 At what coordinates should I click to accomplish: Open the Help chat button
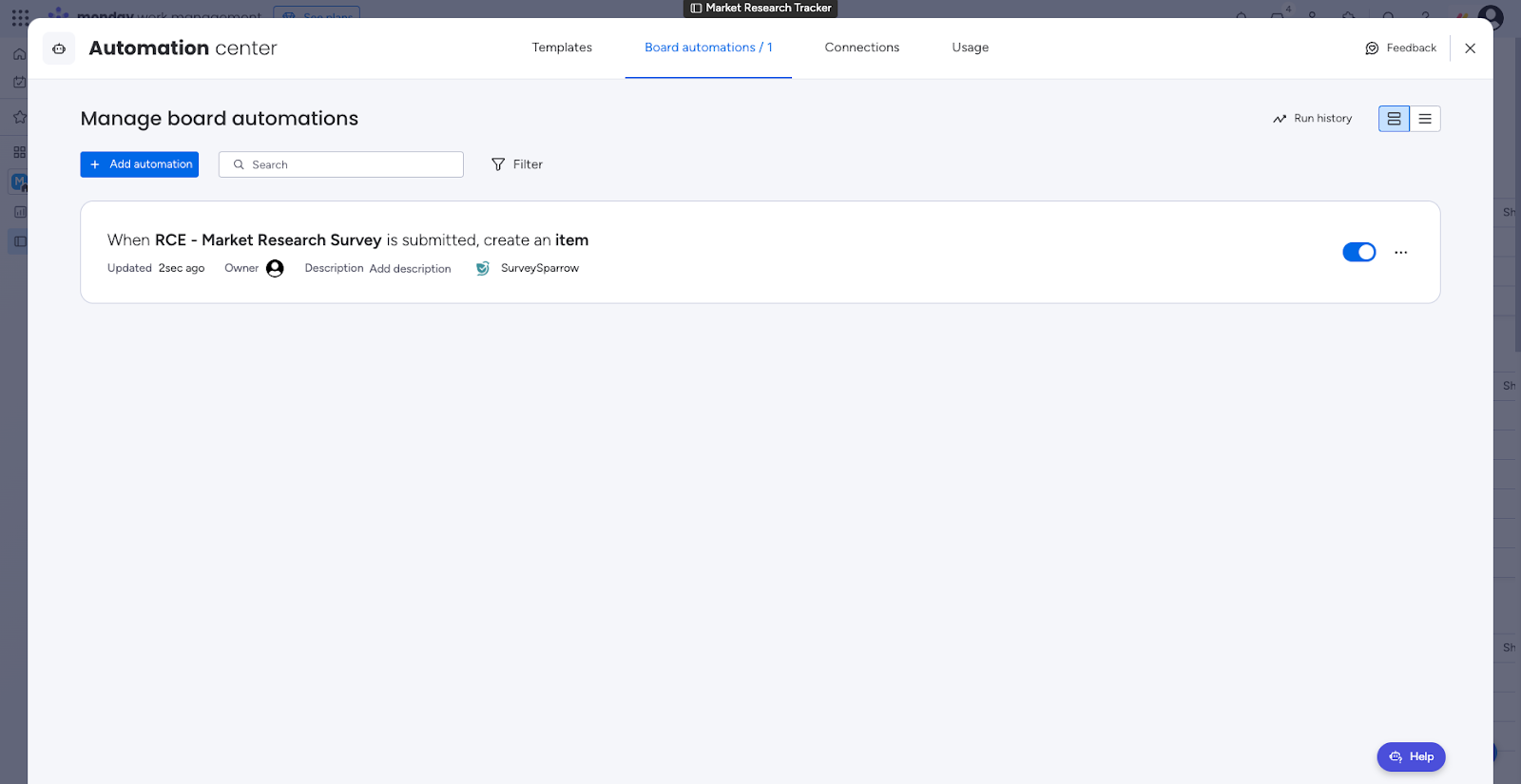click(1411, 756)
